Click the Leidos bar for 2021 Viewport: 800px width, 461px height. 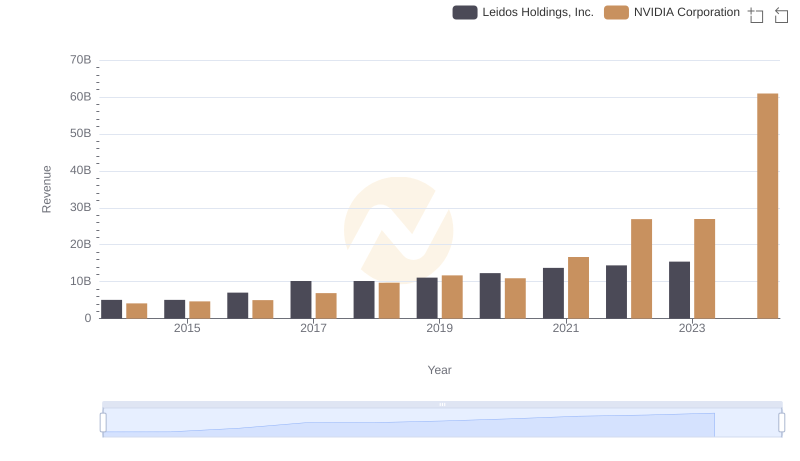[553, 293]
